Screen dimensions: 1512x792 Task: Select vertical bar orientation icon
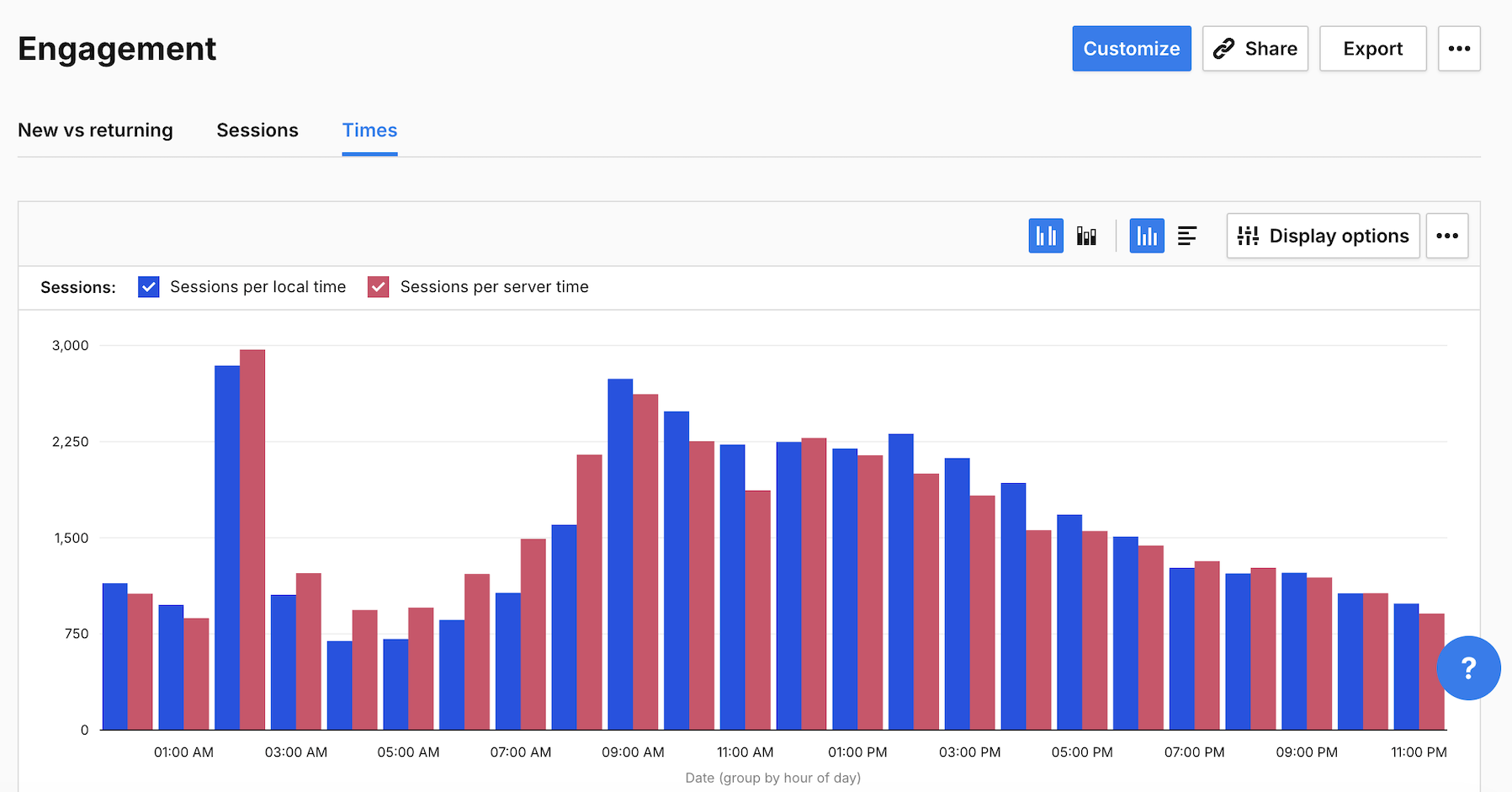[1147, 236]
